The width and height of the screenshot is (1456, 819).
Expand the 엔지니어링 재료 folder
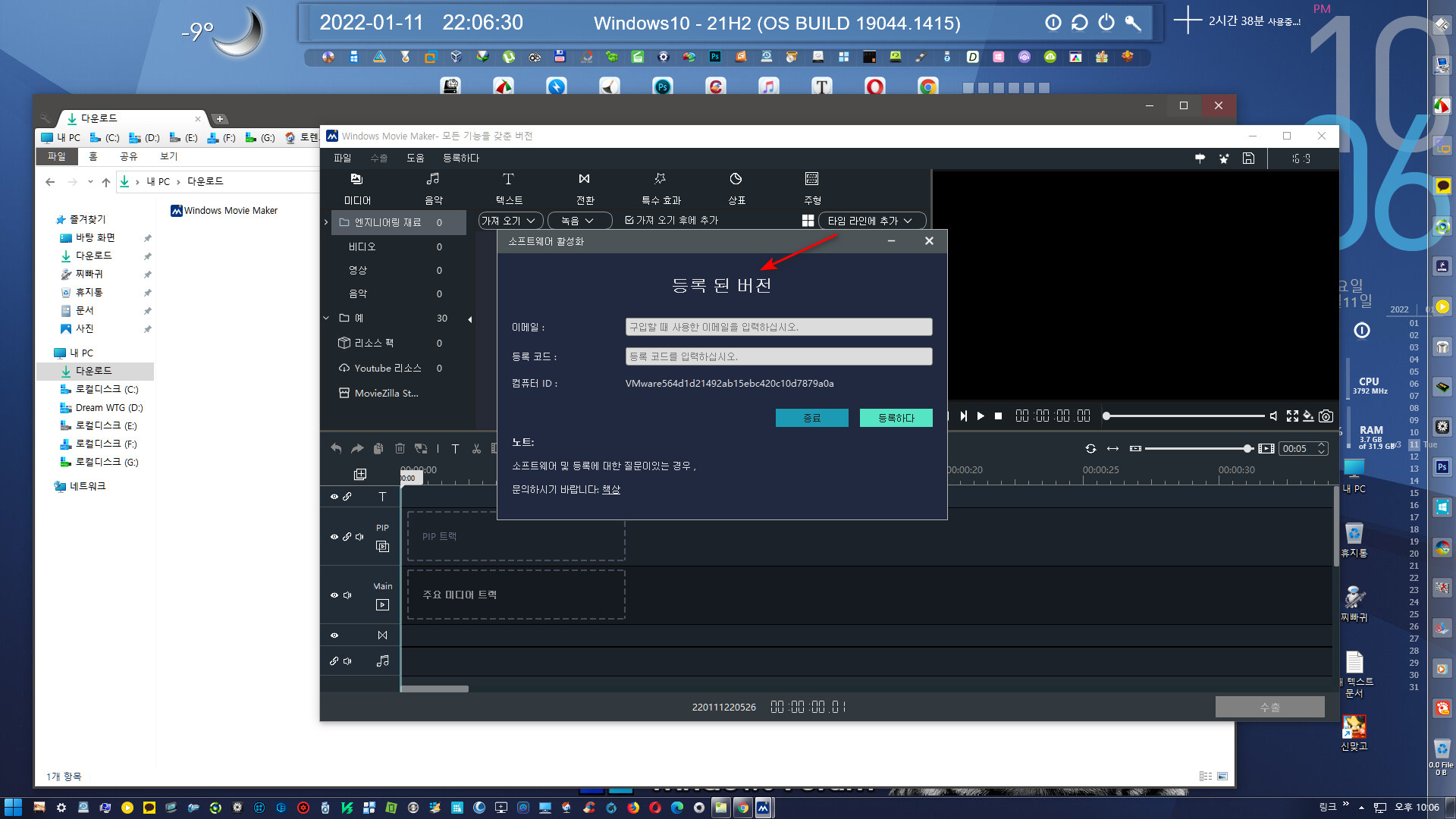(326, 222)
